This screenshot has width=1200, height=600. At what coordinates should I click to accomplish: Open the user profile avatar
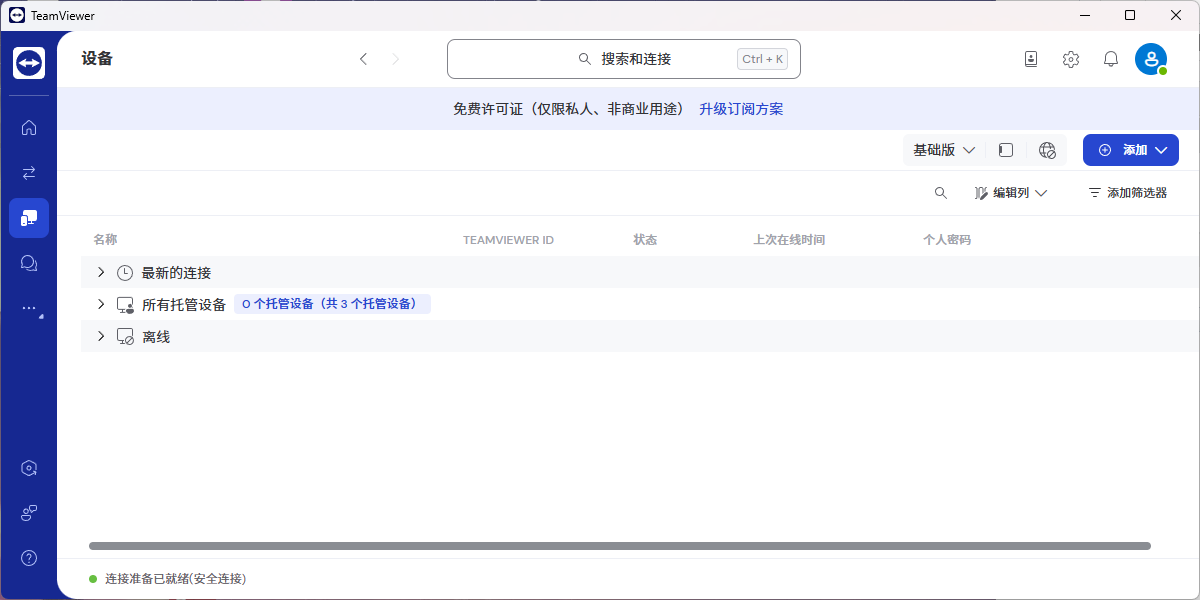tap(1151, 59)
